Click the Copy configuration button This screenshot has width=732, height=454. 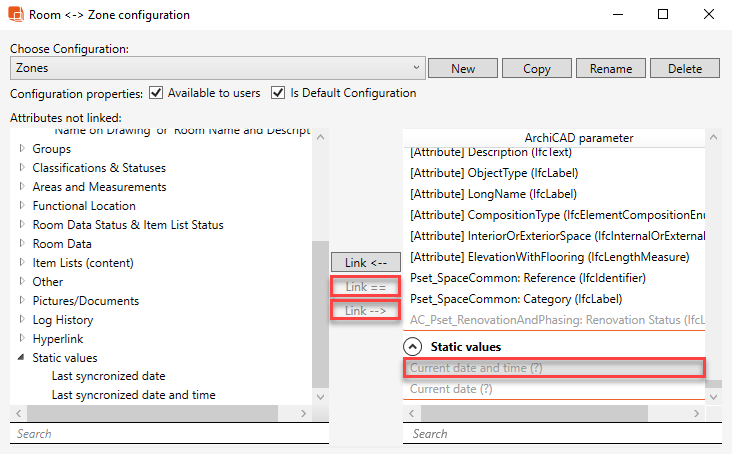pyautogui.click(x=537, y=69)
